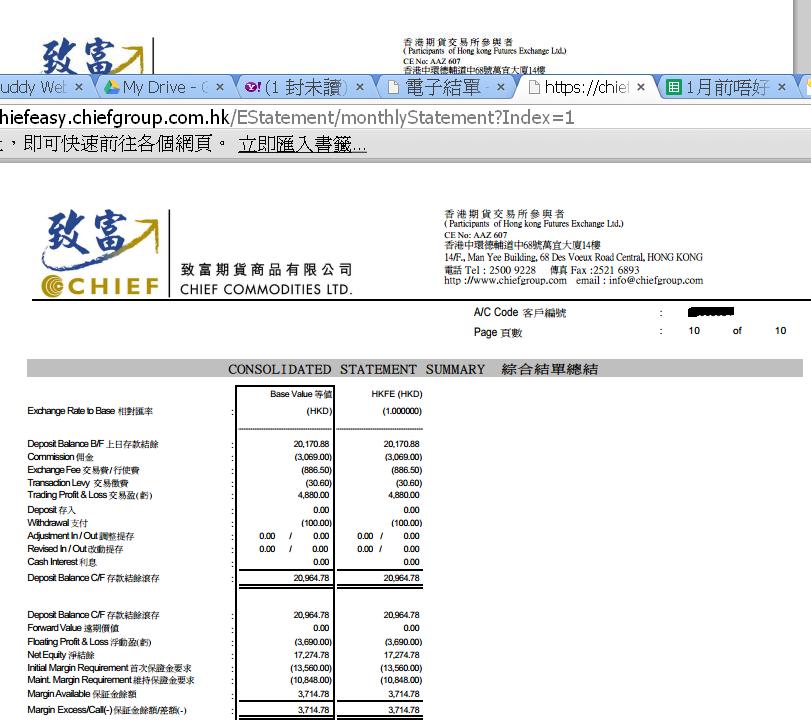Click the Margin Excess/Call(-) label
The width and height of the screenshot is (811, 725).
click(x=107, y=710)
